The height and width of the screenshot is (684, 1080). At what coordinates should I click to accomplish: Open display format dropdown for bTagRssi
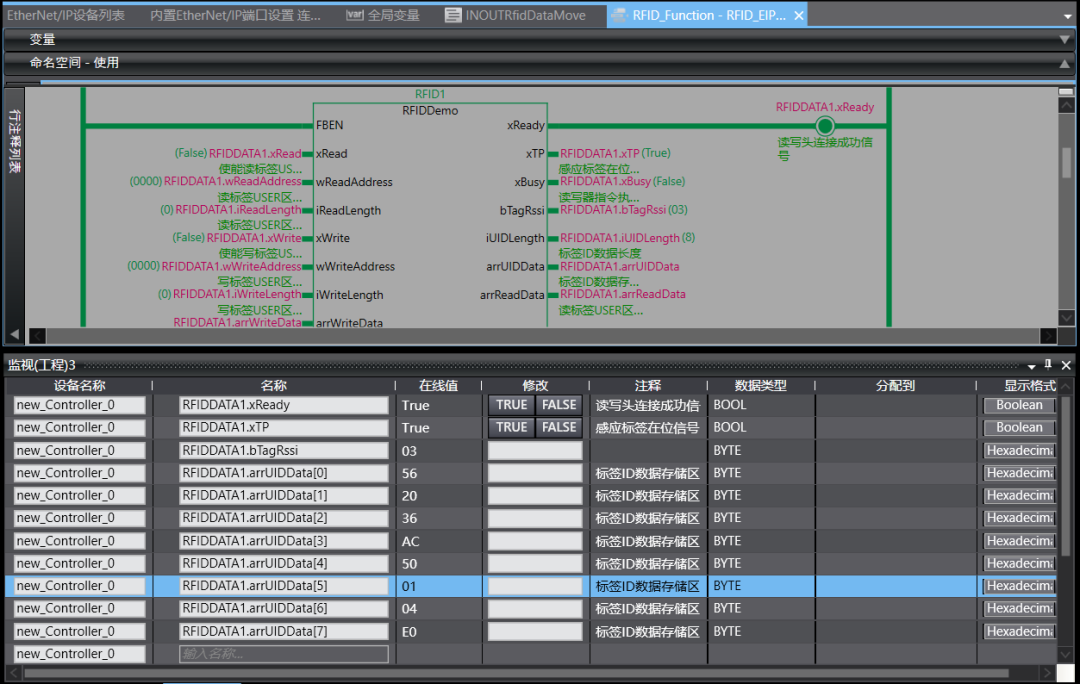coord(1019,450)
